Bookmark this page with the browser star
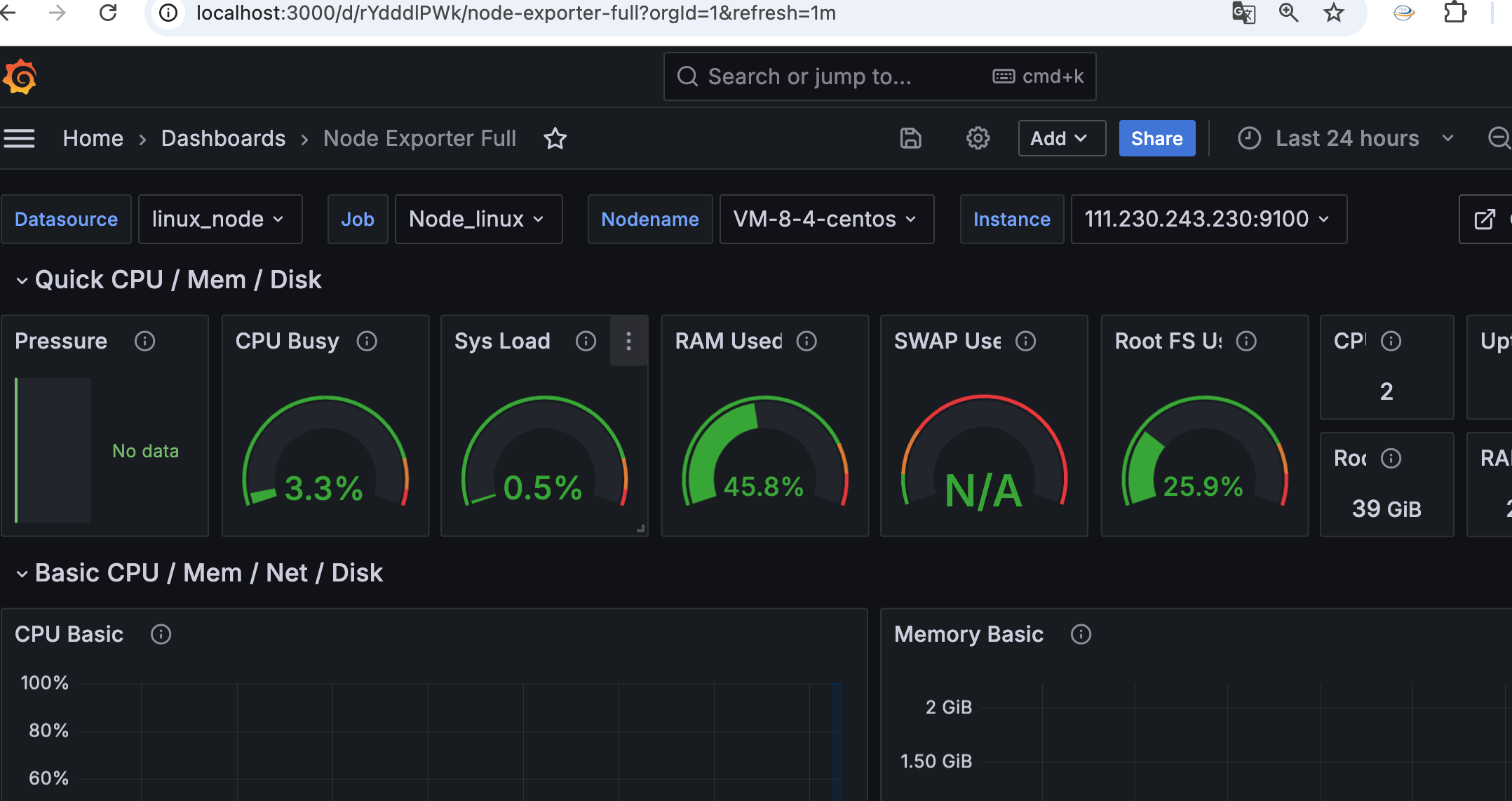This screenshot has width=1512, height=801. 1333,13
